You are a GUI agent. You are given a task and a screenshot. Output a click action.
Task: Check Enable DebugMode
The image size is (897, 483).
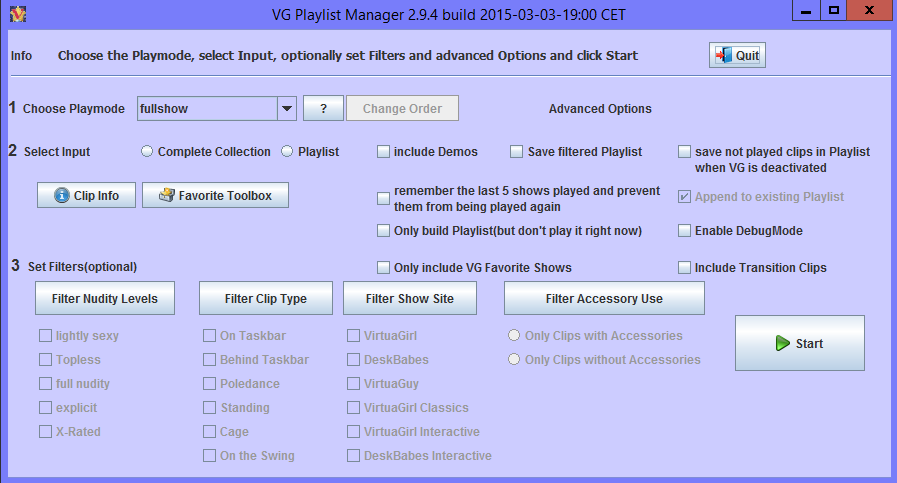[x=684, y=231]
